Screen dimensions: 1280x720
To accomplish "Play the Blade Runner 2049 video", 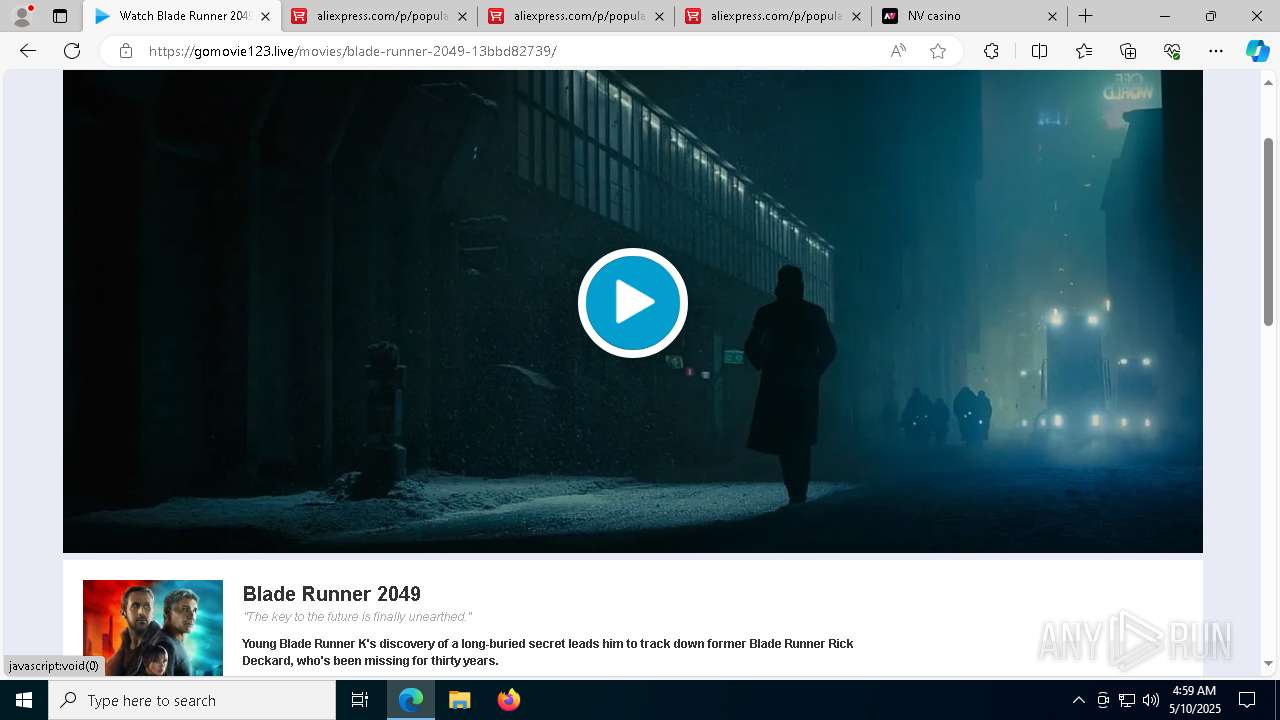I will pyautogui.click(x=632, y=303).
